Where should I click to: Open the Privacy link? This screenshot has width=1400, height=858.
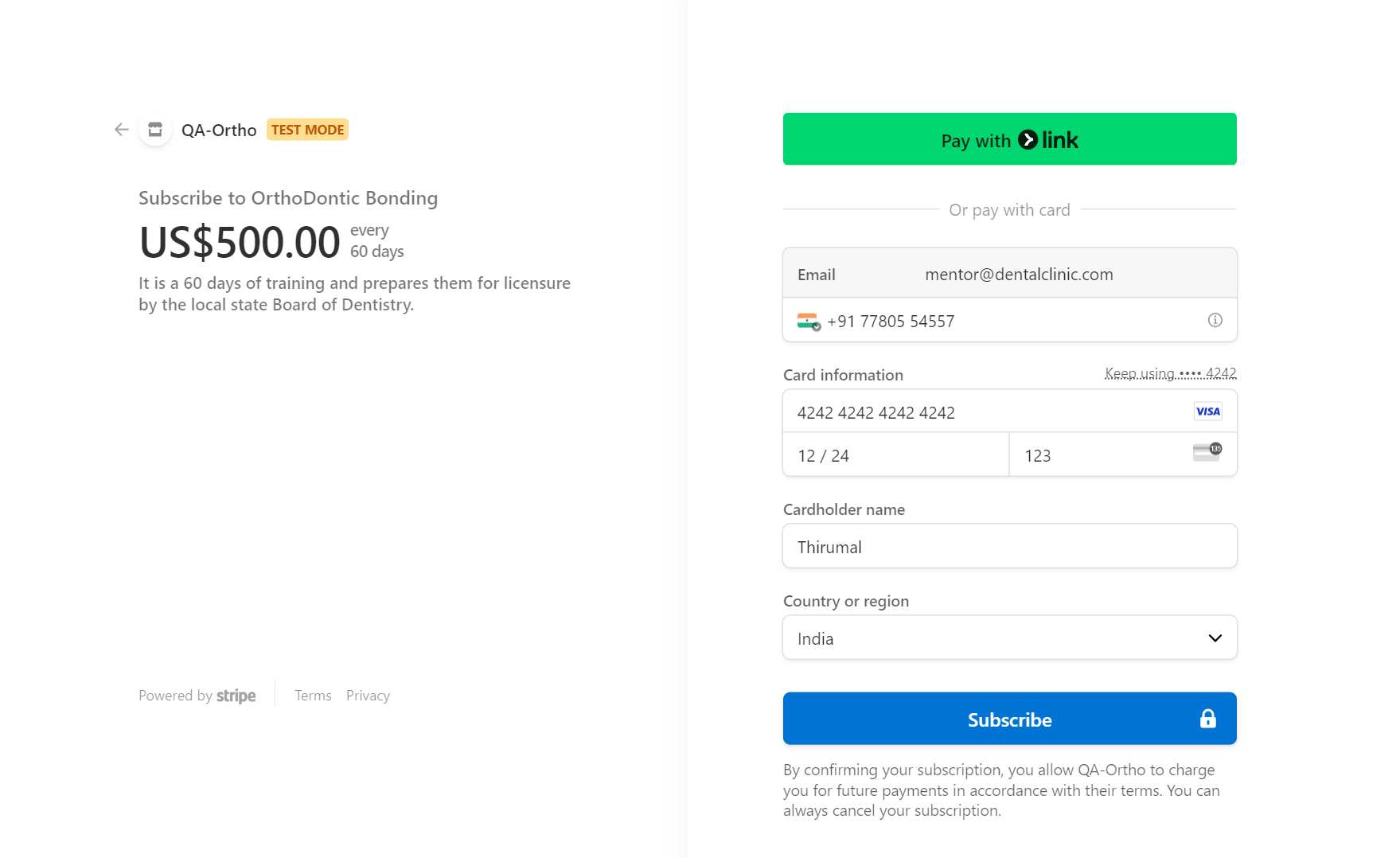tap(368, 696)
